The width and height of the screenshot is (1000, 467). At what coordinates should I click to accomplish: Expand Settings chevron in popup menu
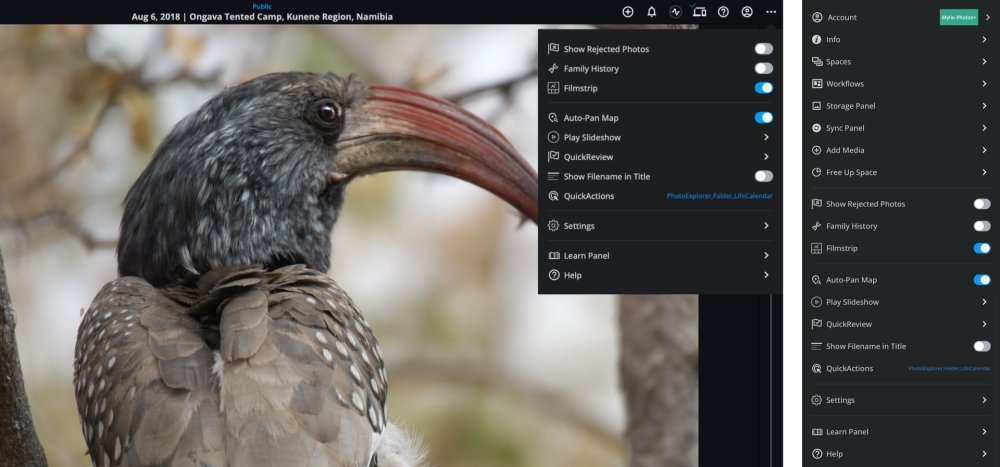point(766,225)
